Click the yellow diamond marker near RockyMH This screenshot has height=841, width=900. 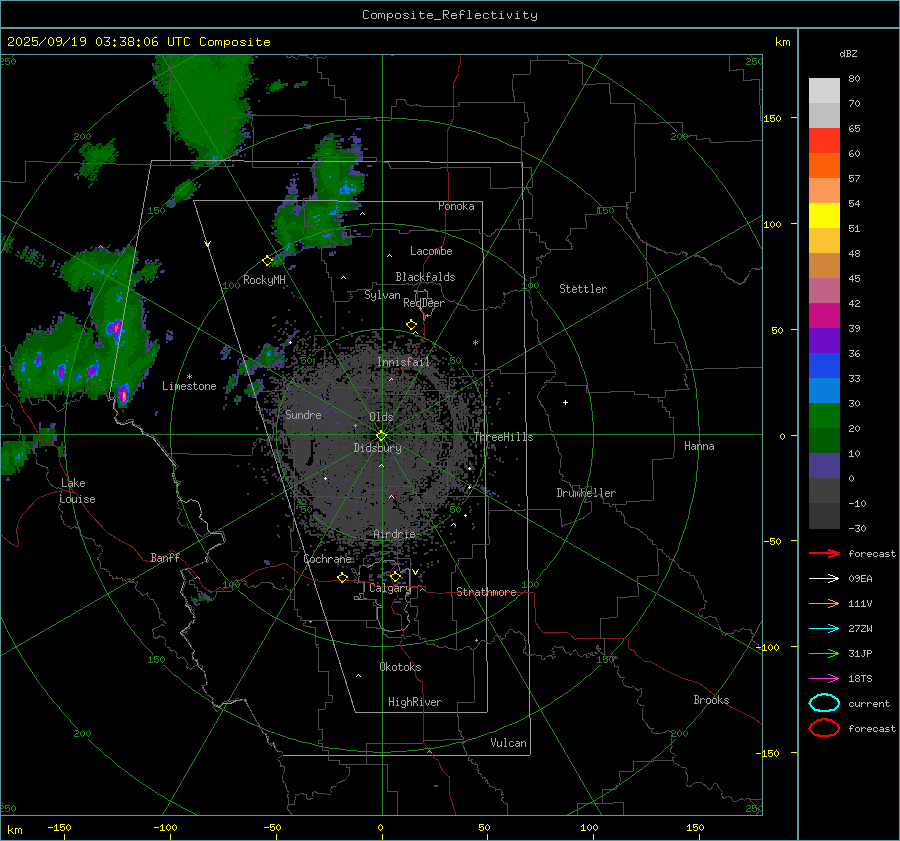pos(267,260)
